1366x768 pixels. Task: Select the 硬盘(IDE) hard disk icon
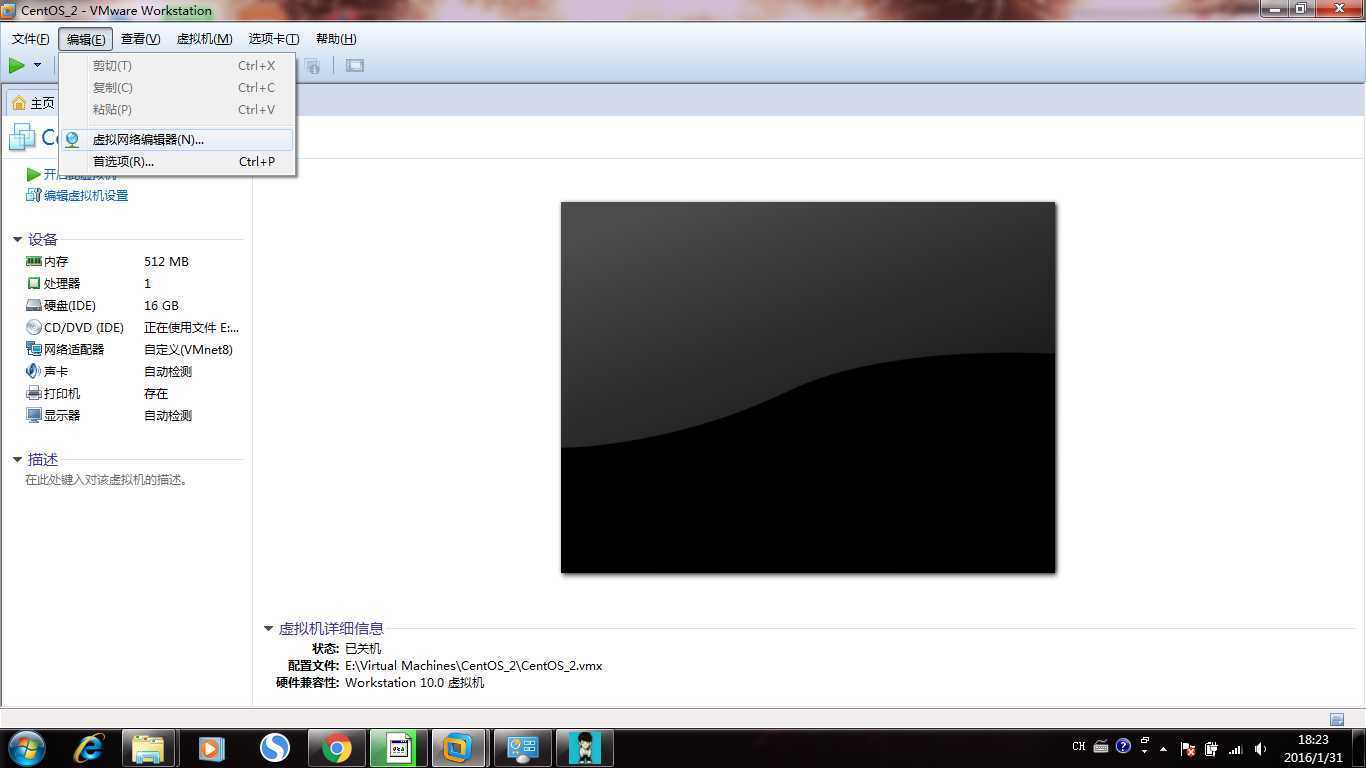coord(34,305)
